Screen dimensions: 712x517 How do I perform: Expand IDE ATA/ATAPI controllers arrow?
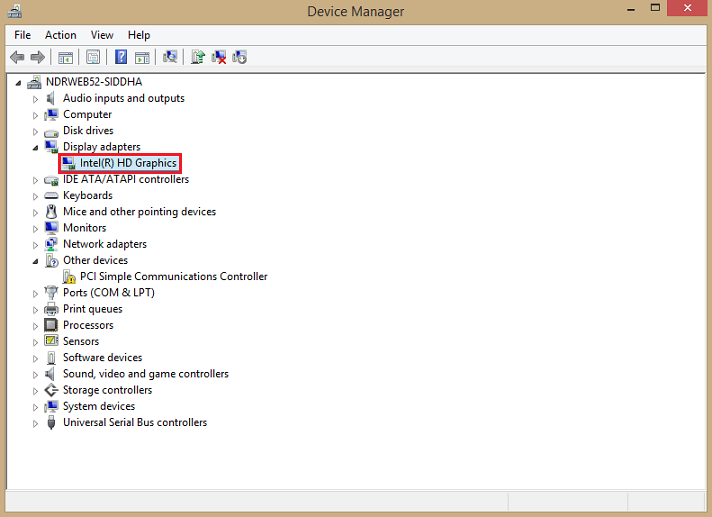tap(35, 180)
